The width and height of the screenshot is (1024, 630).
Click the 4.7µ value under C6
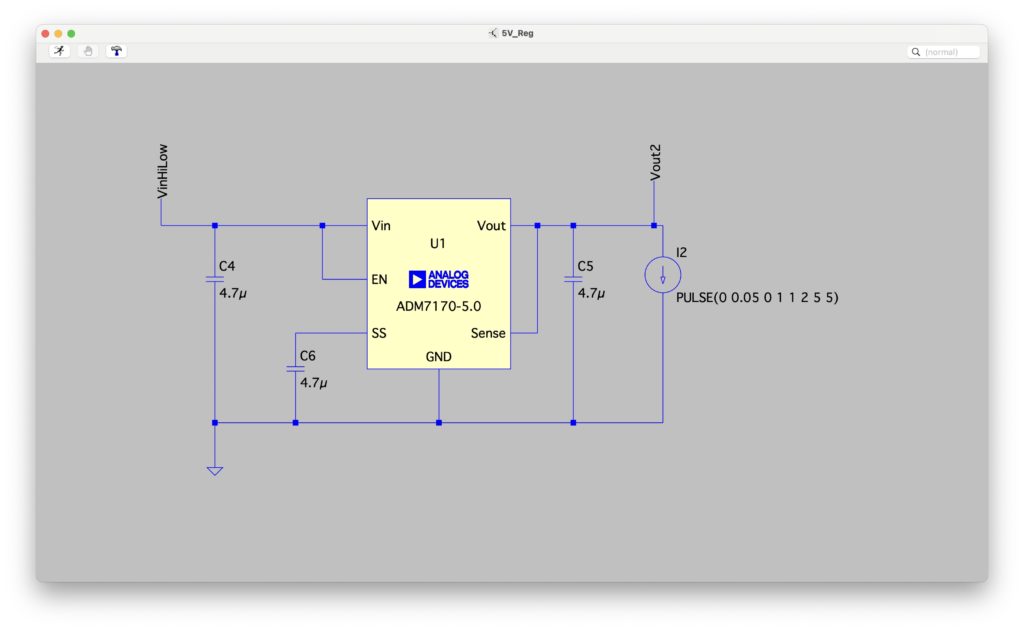[314, 383]
